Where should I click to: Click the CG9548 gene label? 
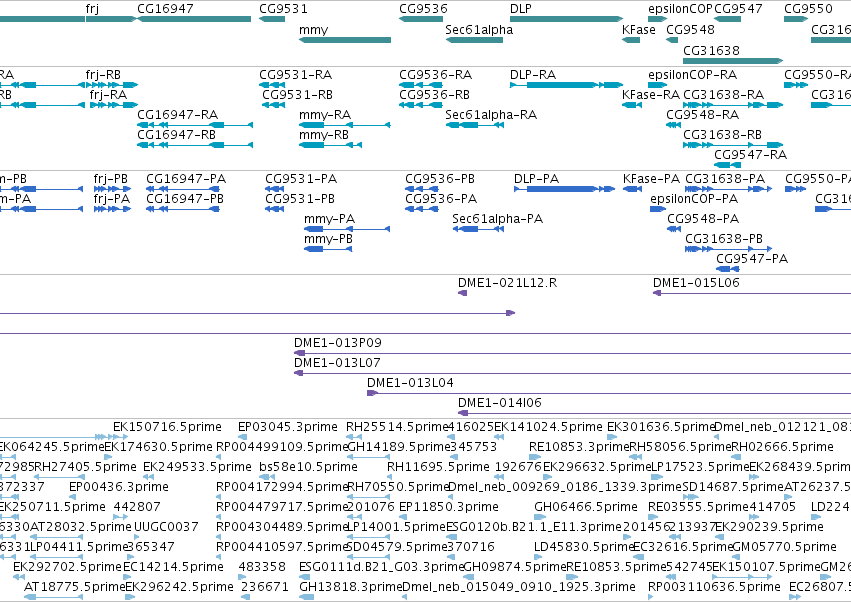(690, 30)
